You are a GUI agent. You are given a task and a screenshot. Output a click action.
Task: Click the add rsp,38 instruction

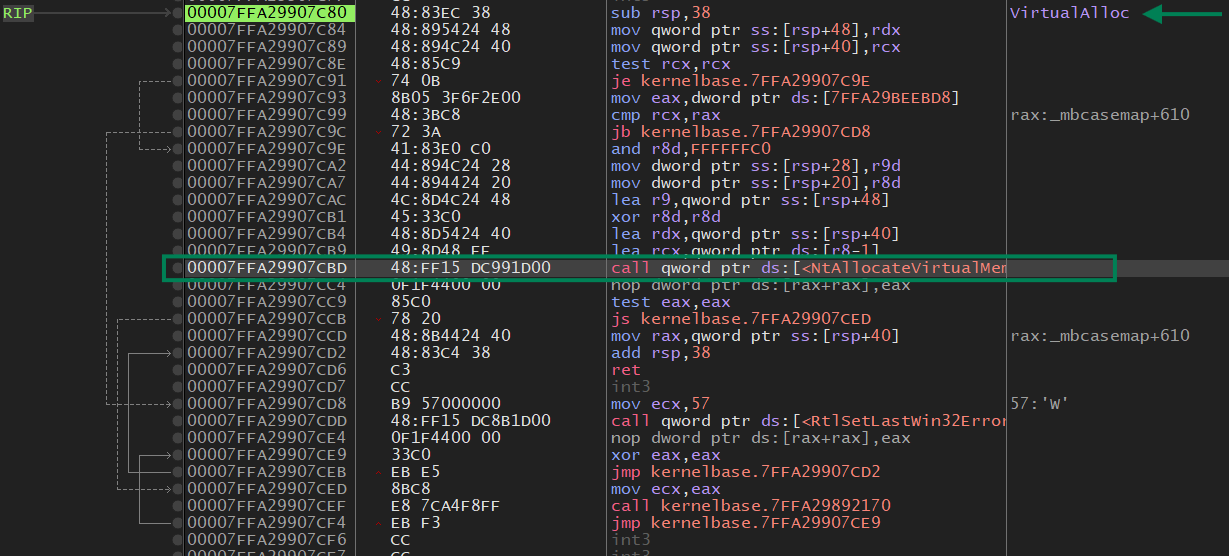[660, 353]
